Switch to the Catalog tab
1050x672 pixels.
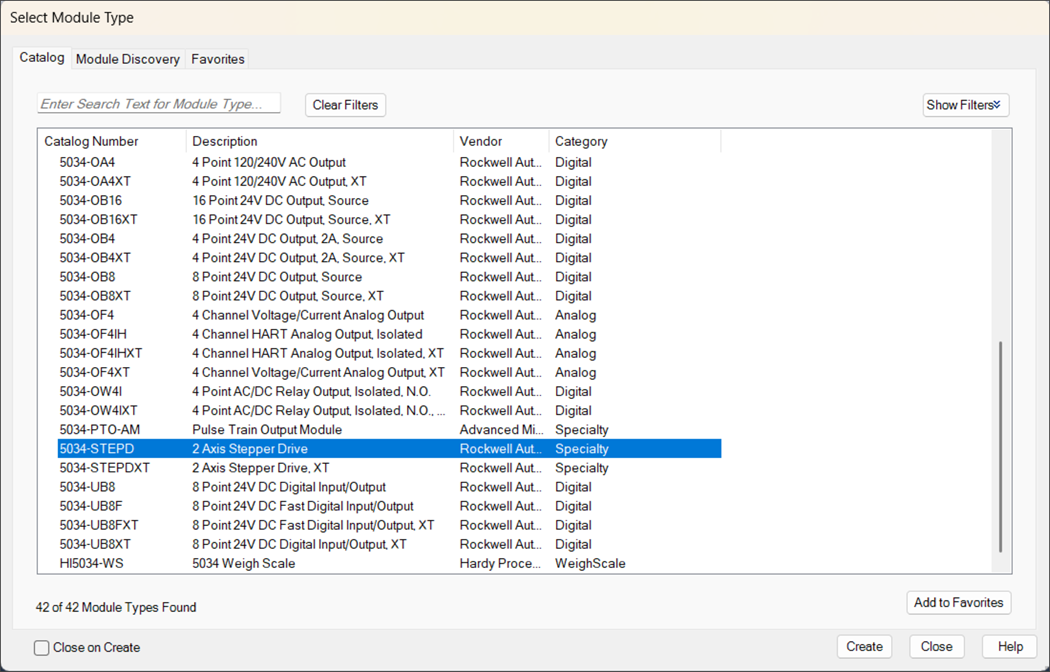tap(42, 58)
